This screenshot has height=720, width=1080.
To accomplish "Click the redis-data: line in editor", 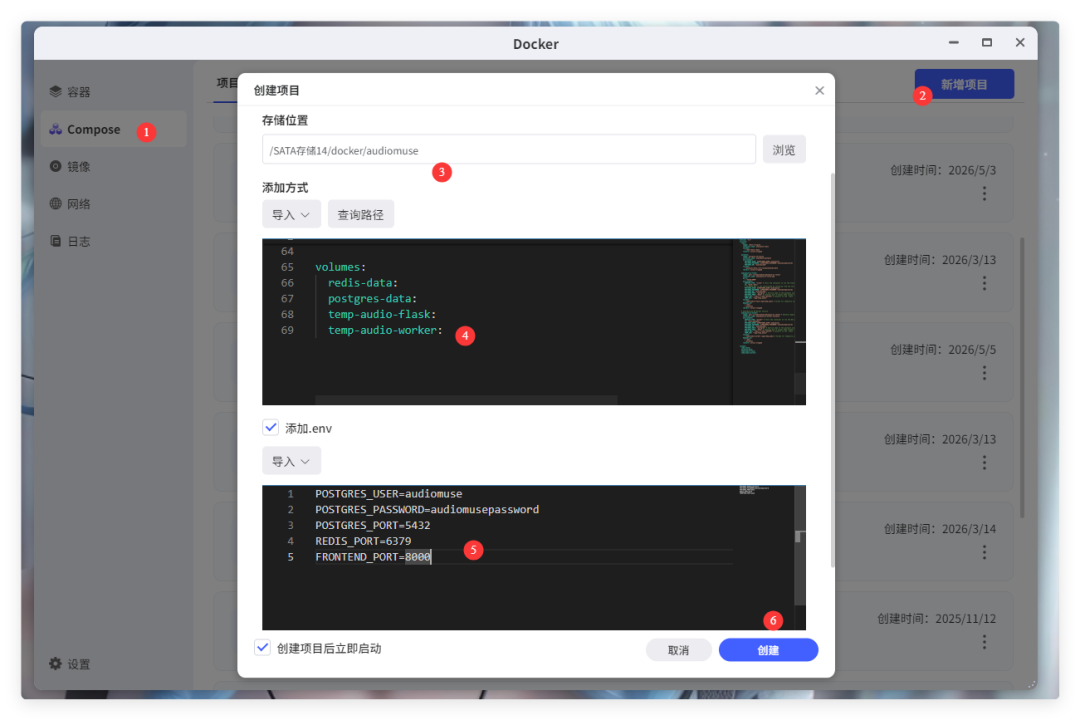I will pyautogui.click(x=362, y=282).
